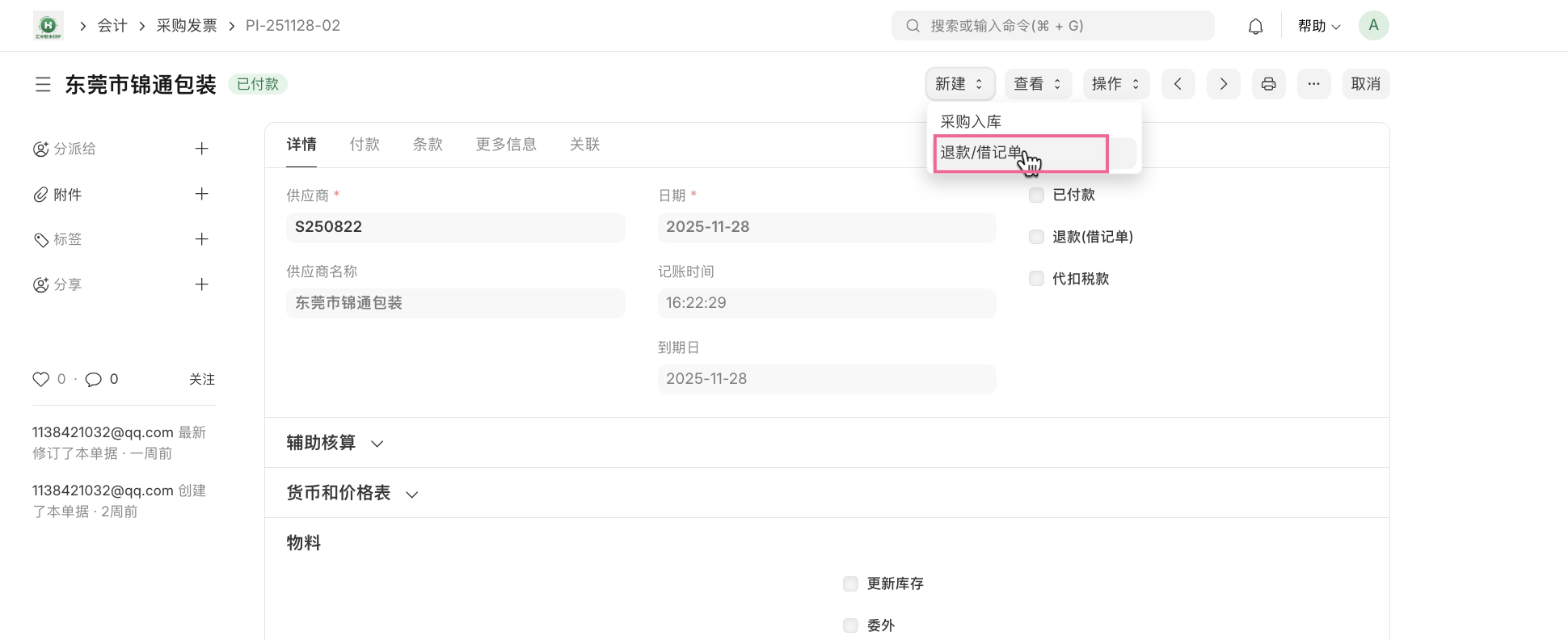The image size is (1568, 640).
Task: Check the 退款(借记单) checkbox
Action: (1036, 237)
